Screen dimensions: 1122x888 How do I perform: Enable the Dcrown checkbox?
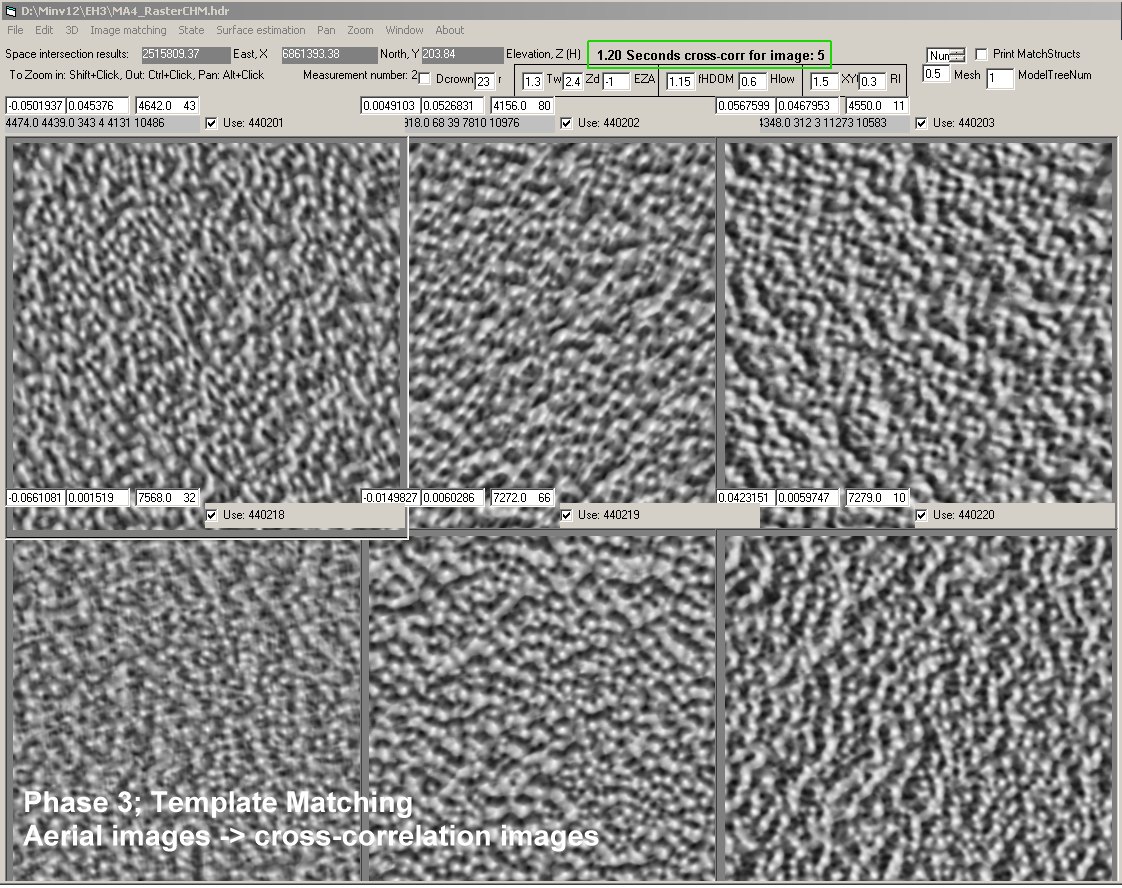[425, 79]
